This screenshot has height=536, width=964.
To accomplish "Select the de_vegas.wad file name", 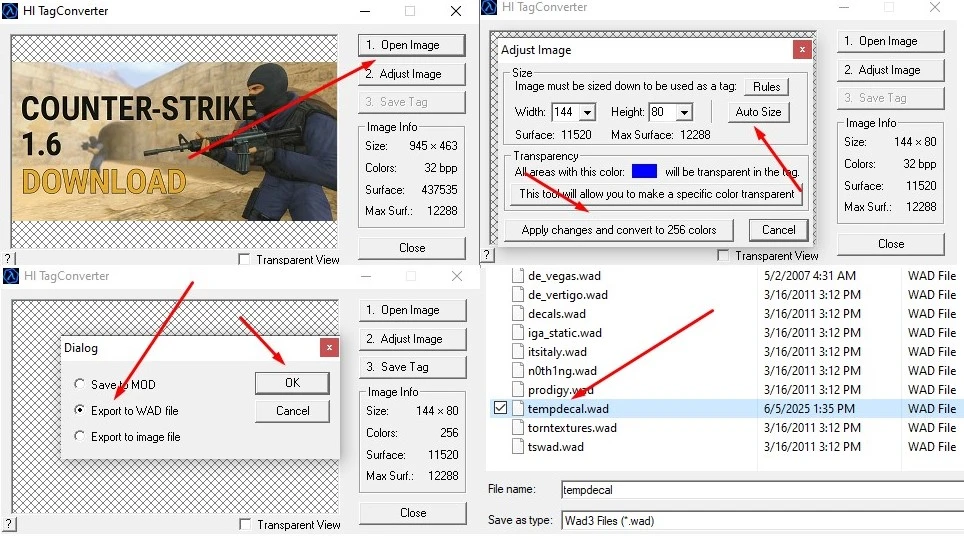I will click(564, 276).
